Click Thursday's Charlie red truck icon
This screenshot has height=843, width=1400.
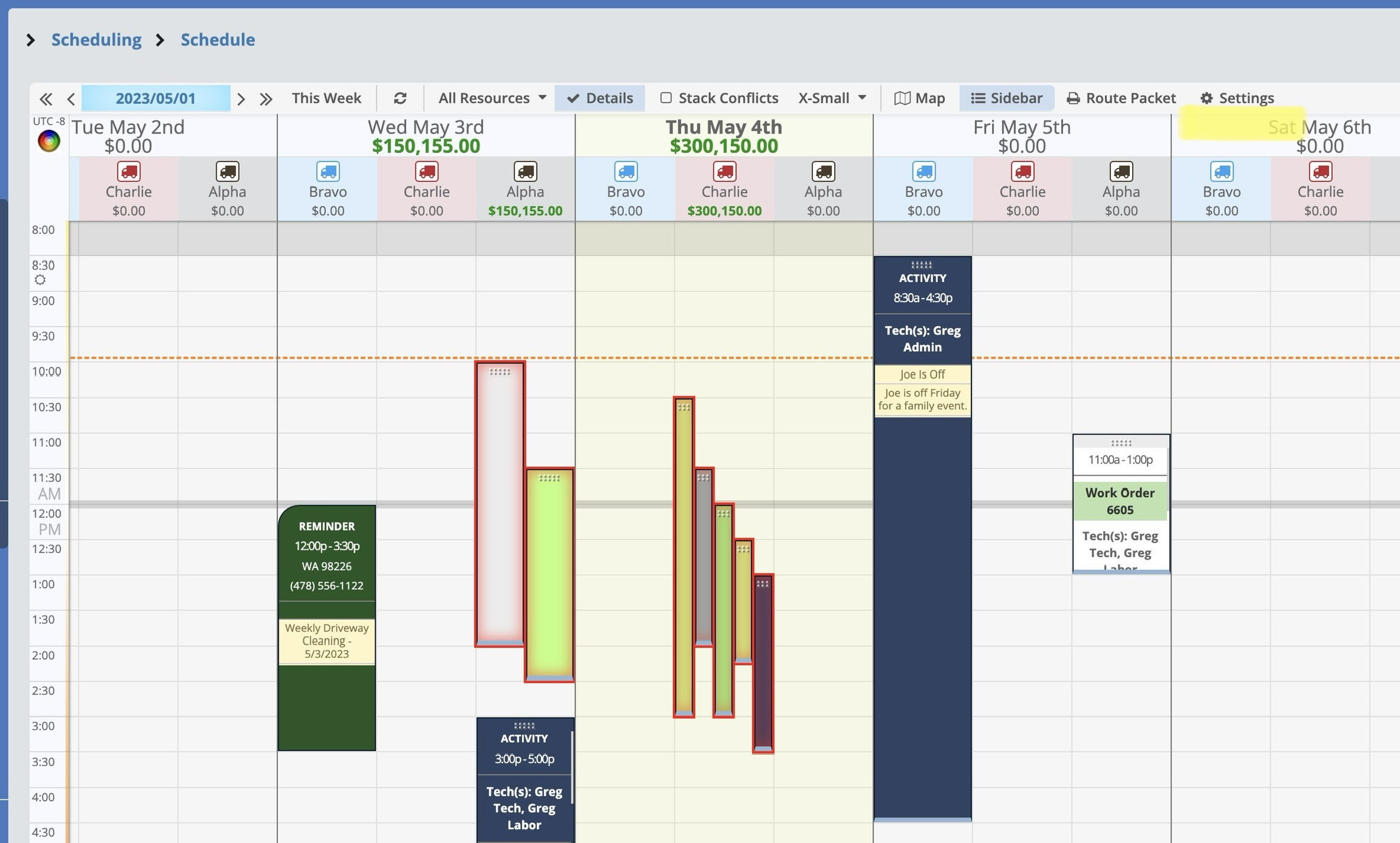[x=724, y=172]
